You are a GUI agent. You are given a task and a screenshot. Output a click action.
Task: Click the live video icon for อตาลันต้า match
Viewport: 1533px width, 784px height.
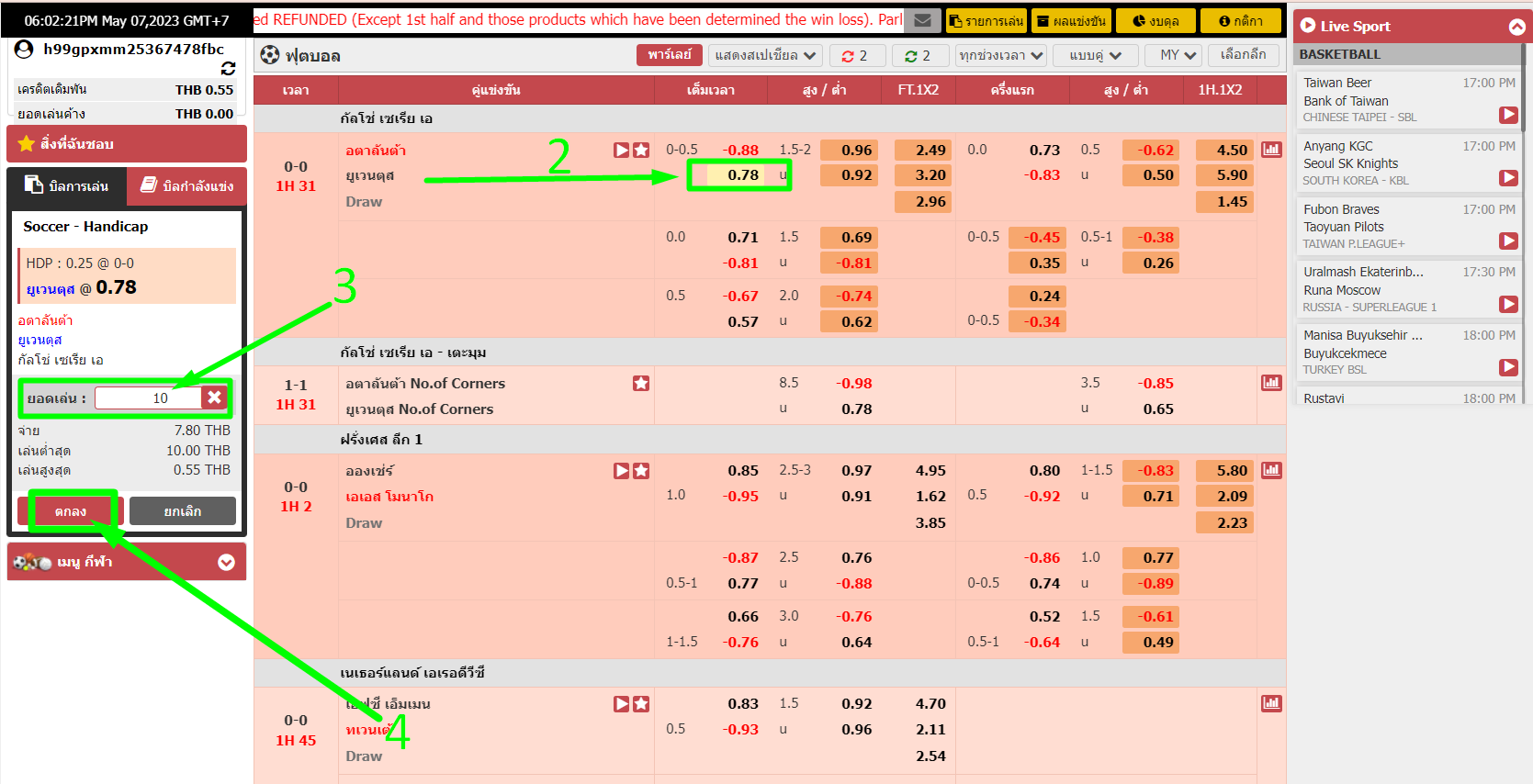click(x=622, y=150)
